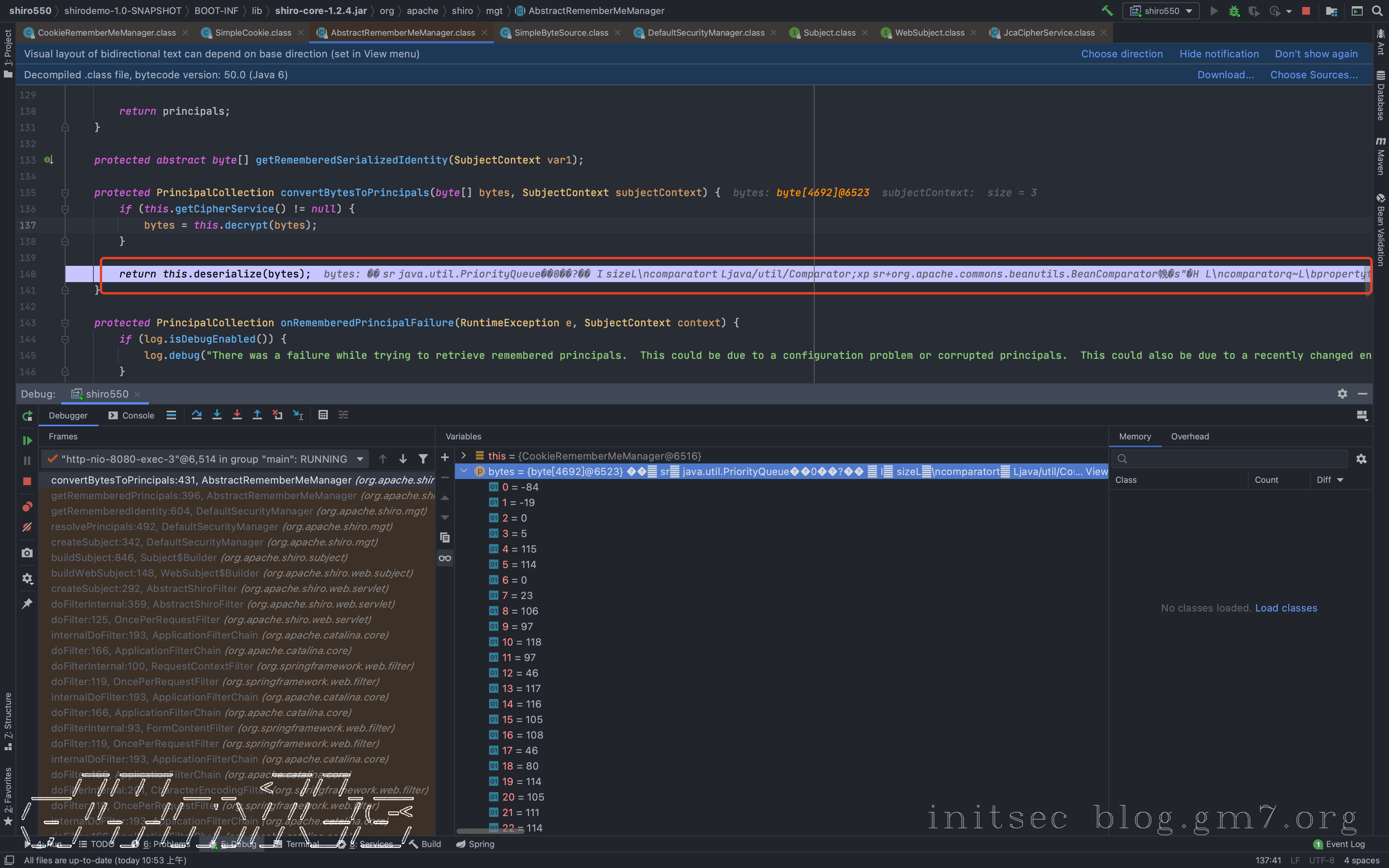
Task: Toggle Show Watches glasses icon
Action: pos(445,558)
